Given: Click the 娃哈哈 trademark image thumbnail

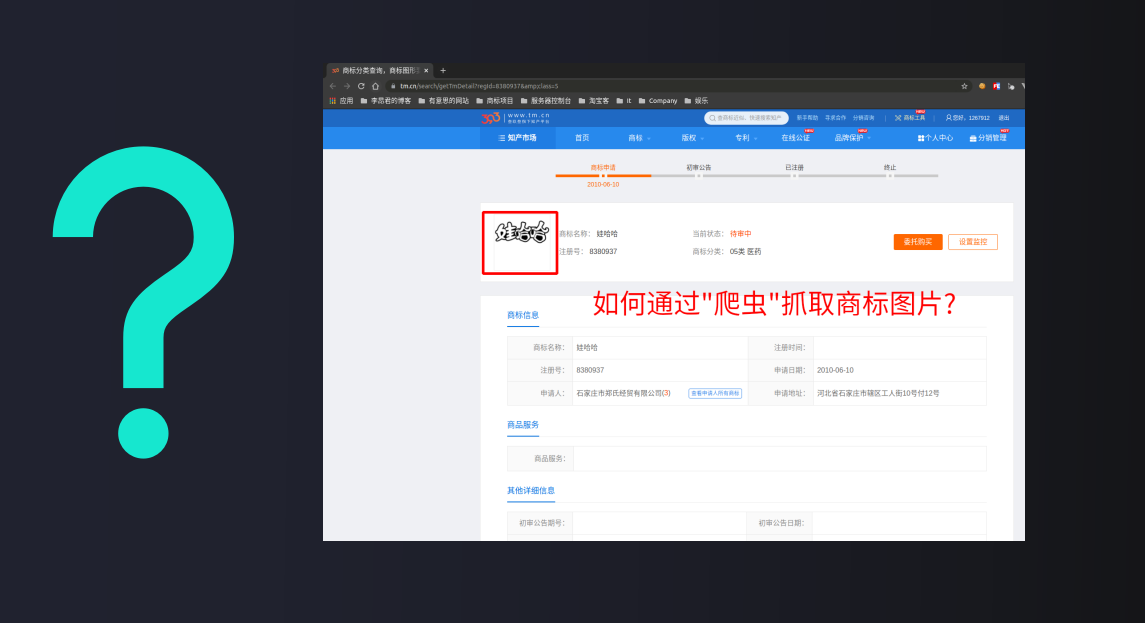Looking at the screenshot, I should click(521, 241).
